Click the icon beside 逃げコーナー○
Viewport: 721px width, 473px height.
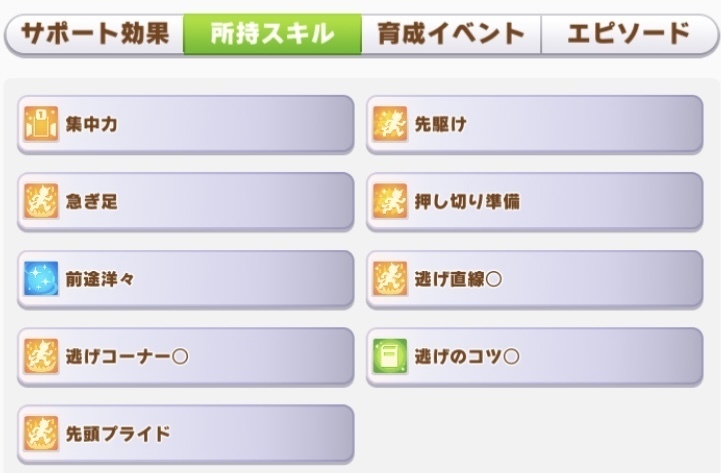(x=41, y=356)
